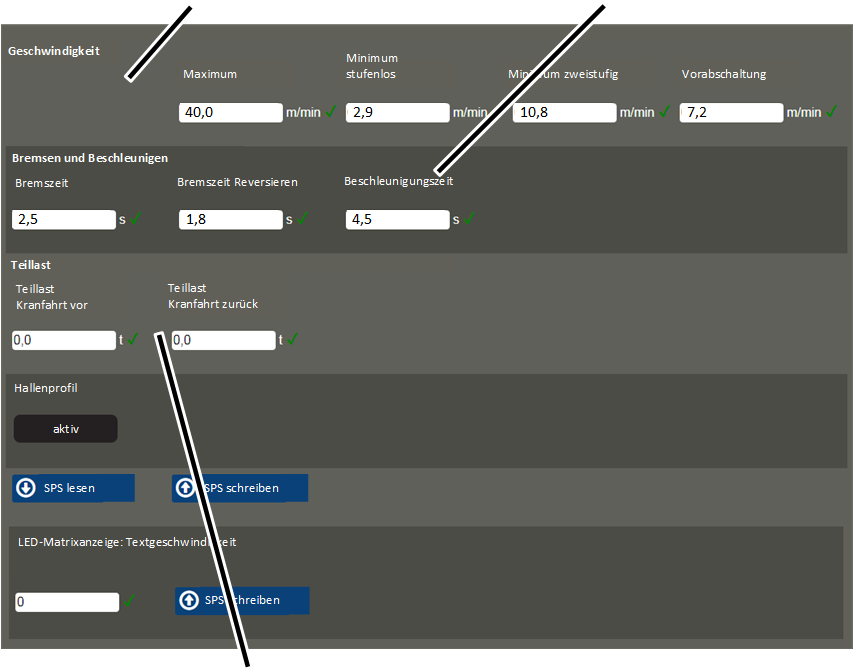Screen dimensions: 854x671
Task: Toggle the Hallenprofil aktiv switch
Action: [x=66, y=429]
